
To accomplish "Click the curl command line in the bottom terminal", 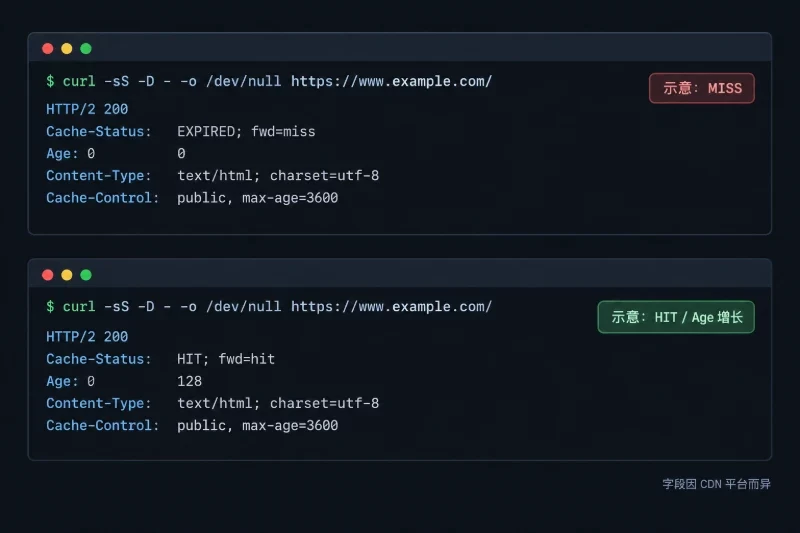I will pyautogui.click(x=269, y=307).
